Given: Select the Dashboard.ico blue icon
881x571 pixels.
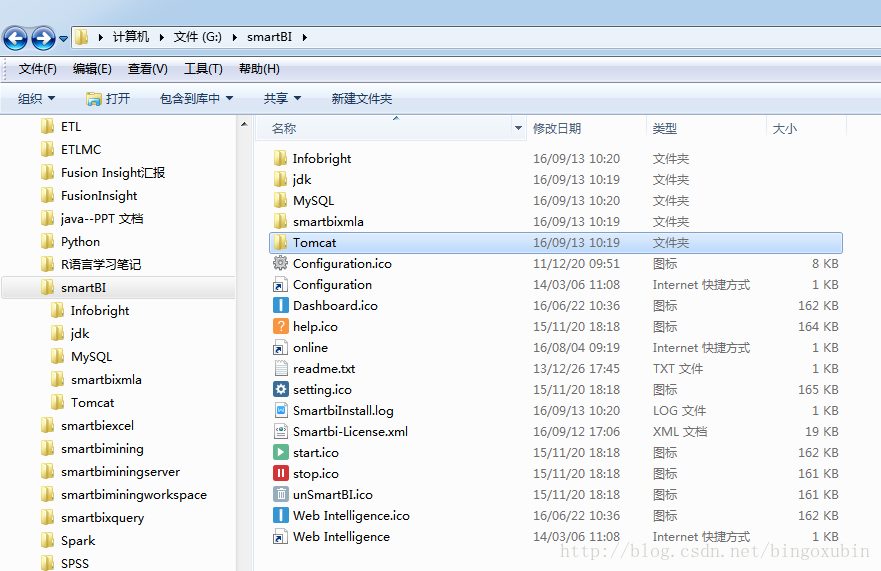Looking at the screenshot, I should pos(280,306).
